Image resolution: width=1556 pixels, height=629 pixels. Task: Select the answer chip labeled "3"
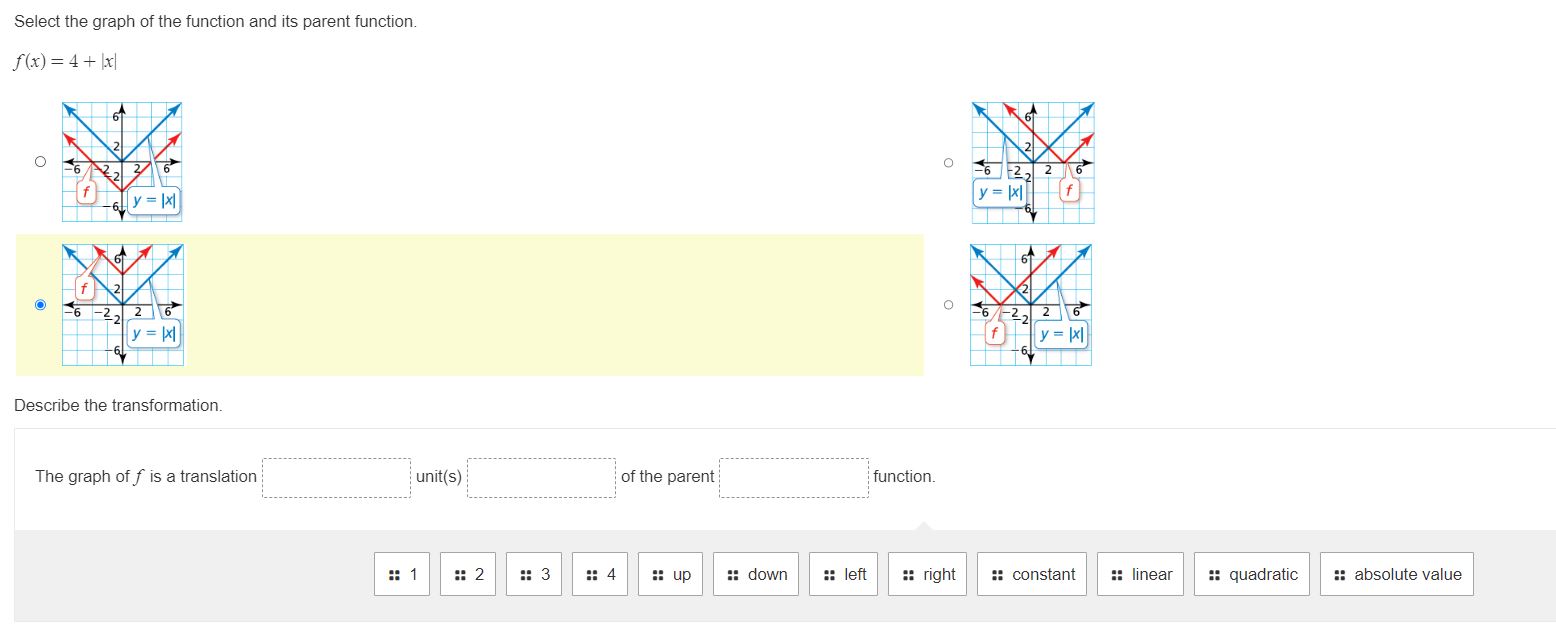[x=533, y=573]
